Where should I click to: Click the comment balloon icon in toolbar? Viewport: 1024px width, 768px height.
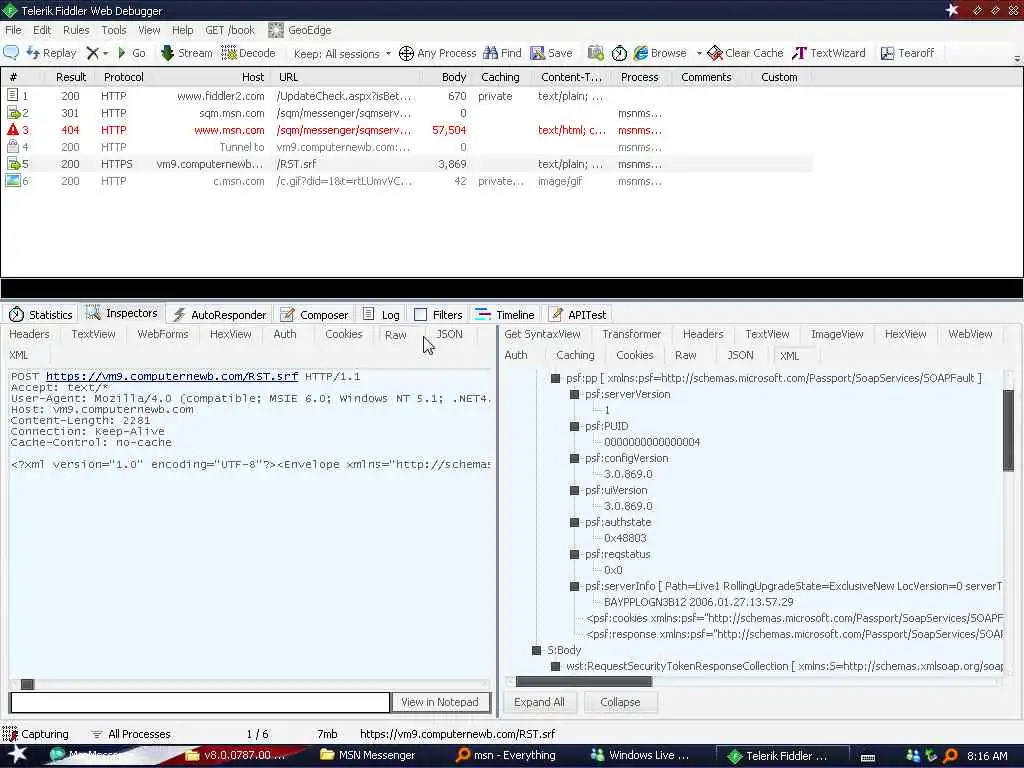click(11, 53)
